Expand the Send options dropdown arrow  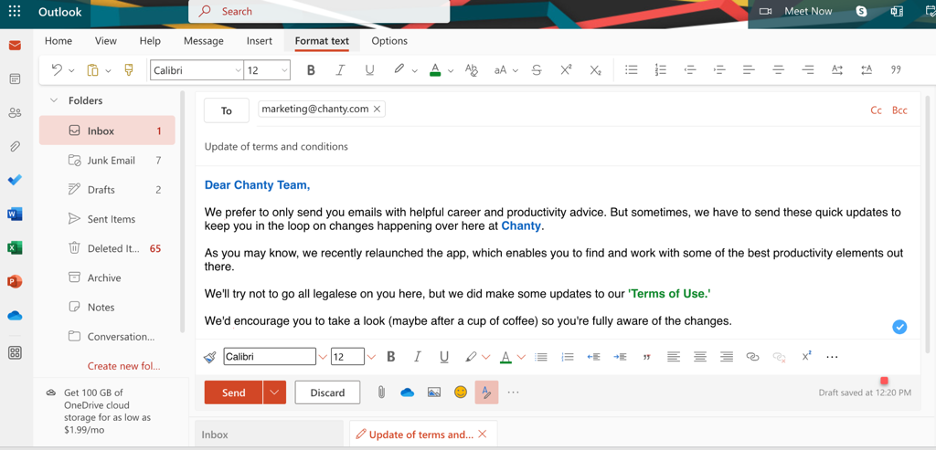275,393
